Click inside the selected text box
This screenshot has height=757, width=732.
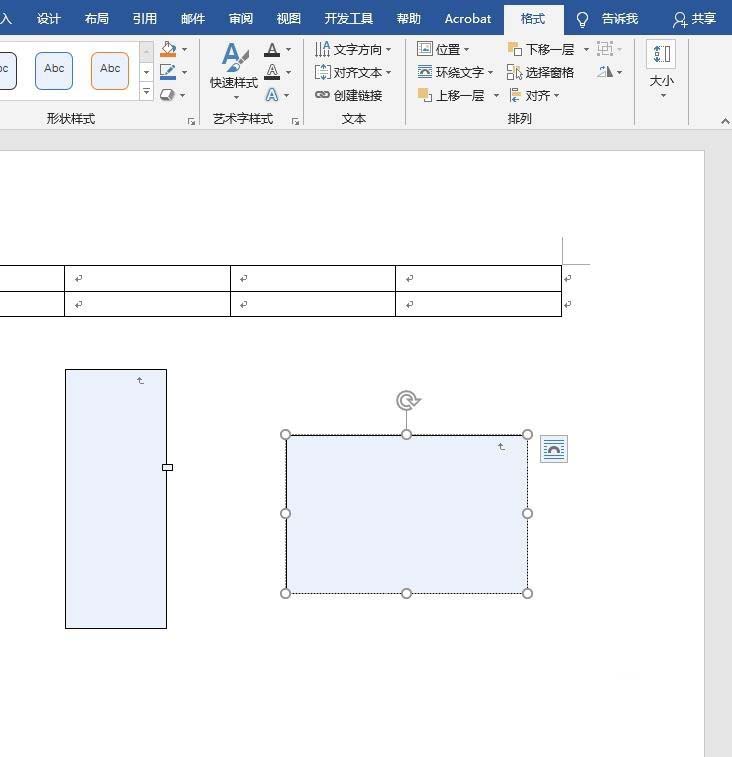[x=407, y=514]
